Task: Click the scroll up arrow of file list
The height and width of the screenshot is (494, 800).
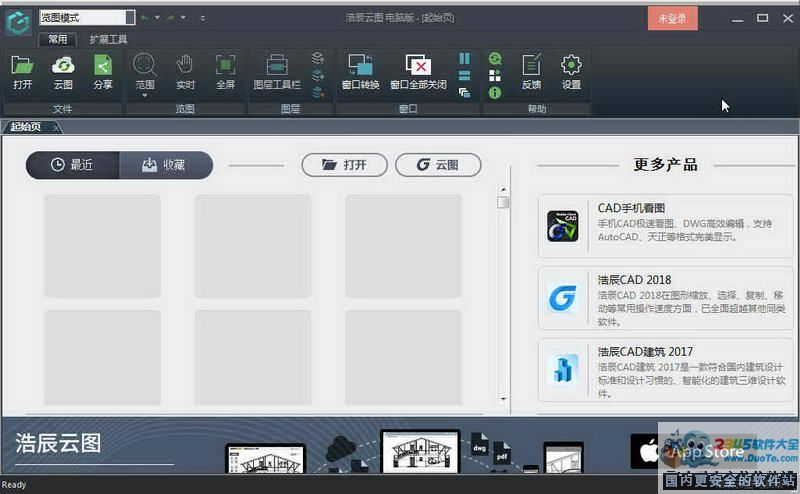Action: tap(503, 189)
